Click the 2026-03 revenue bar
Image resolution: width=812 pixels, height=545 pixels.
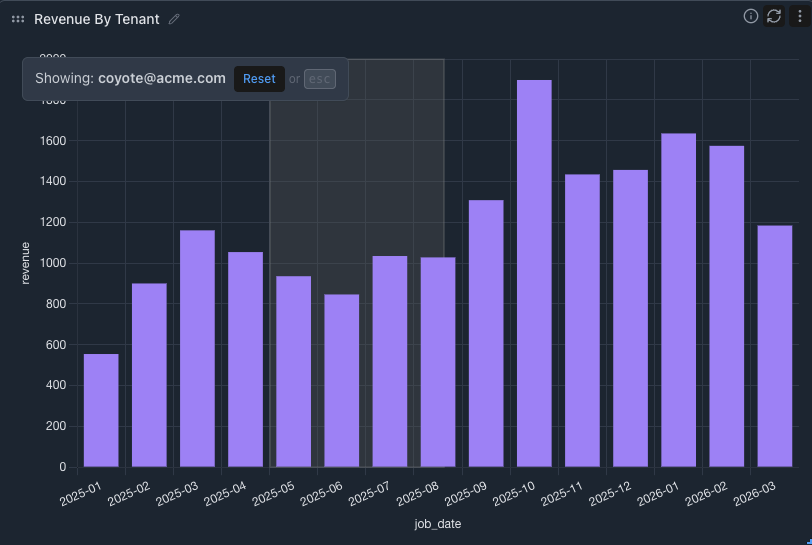[x=775, y=346]
